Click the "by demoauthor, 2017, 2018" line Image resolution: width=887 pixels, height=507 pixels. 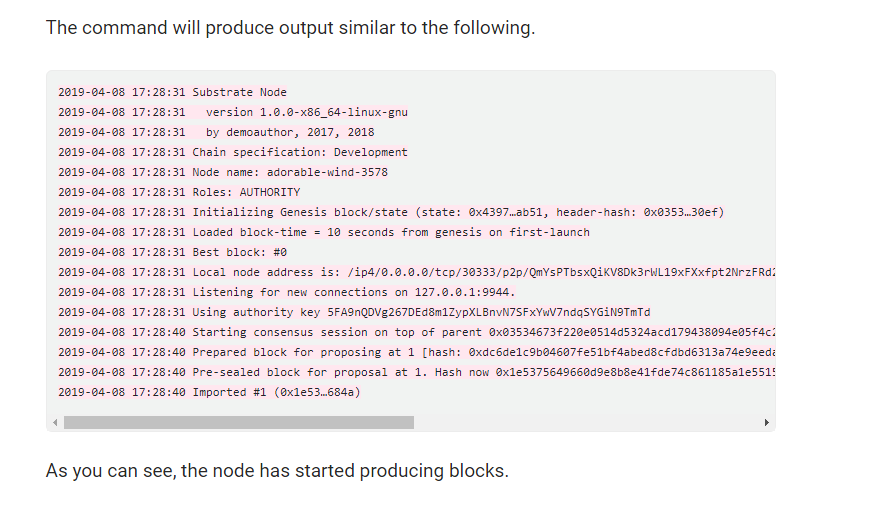290,132
